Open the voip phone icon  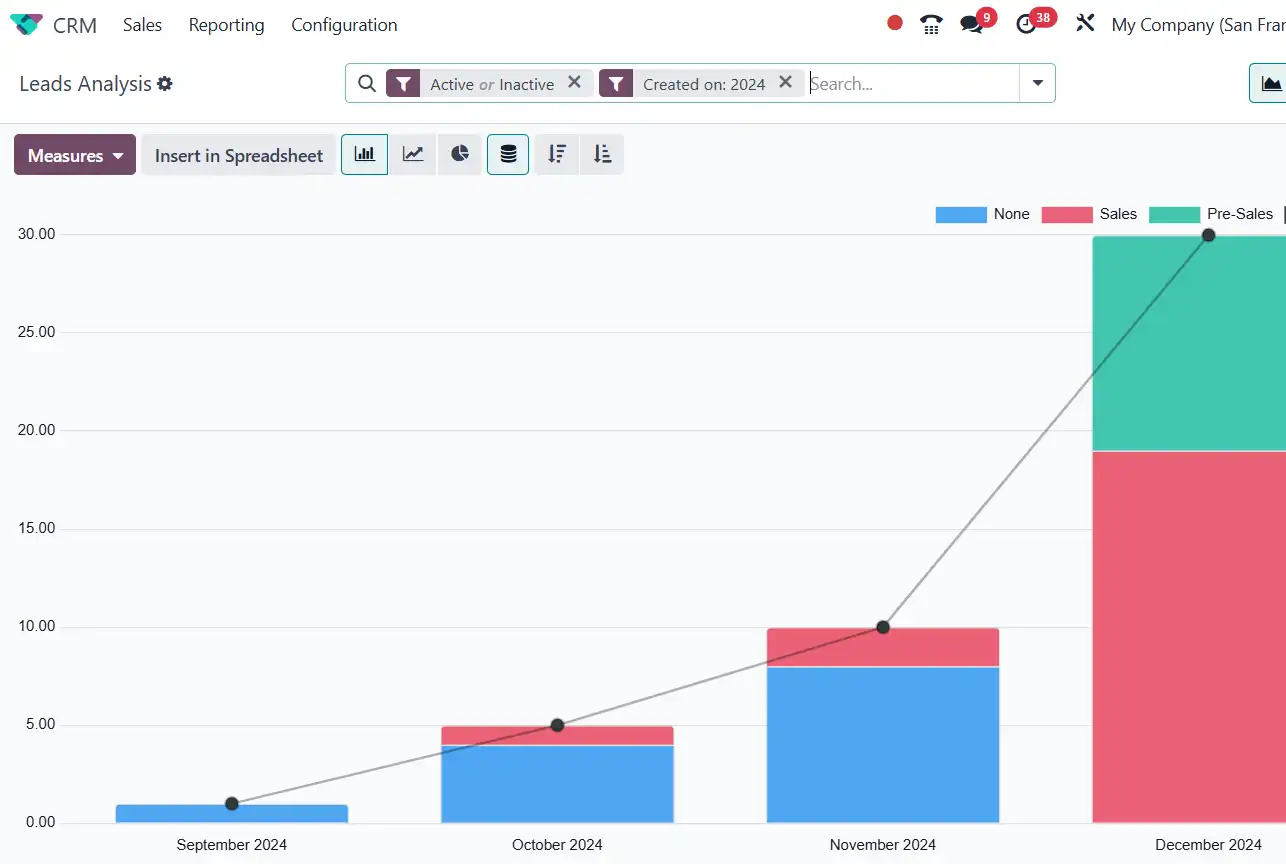pos(931,24)
